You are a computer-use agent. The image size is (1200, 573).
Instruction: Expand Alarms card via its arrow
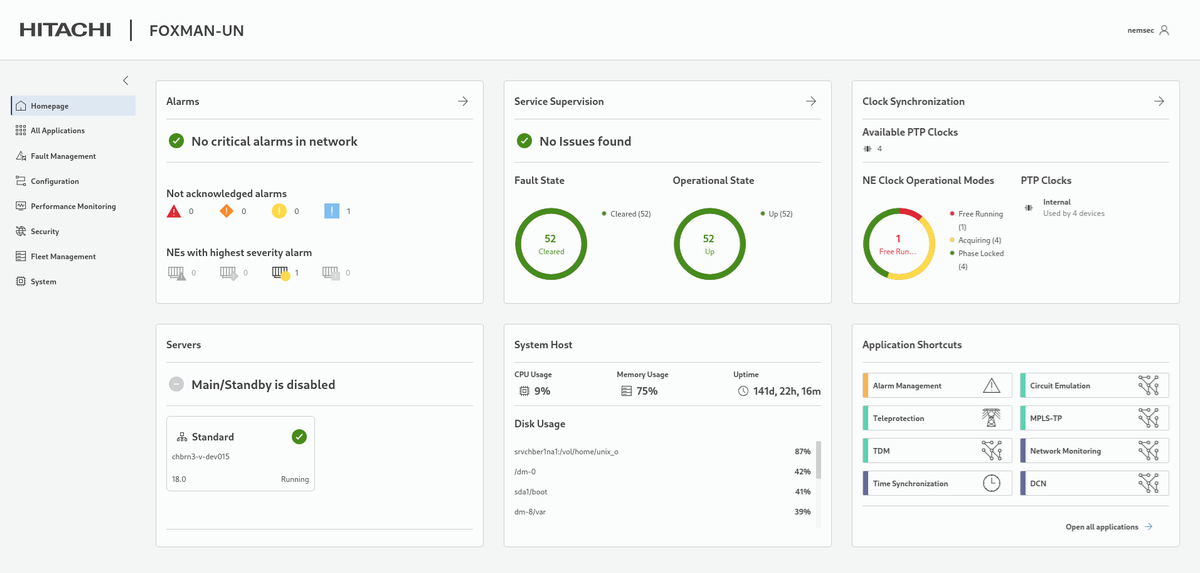click(463, 101)
